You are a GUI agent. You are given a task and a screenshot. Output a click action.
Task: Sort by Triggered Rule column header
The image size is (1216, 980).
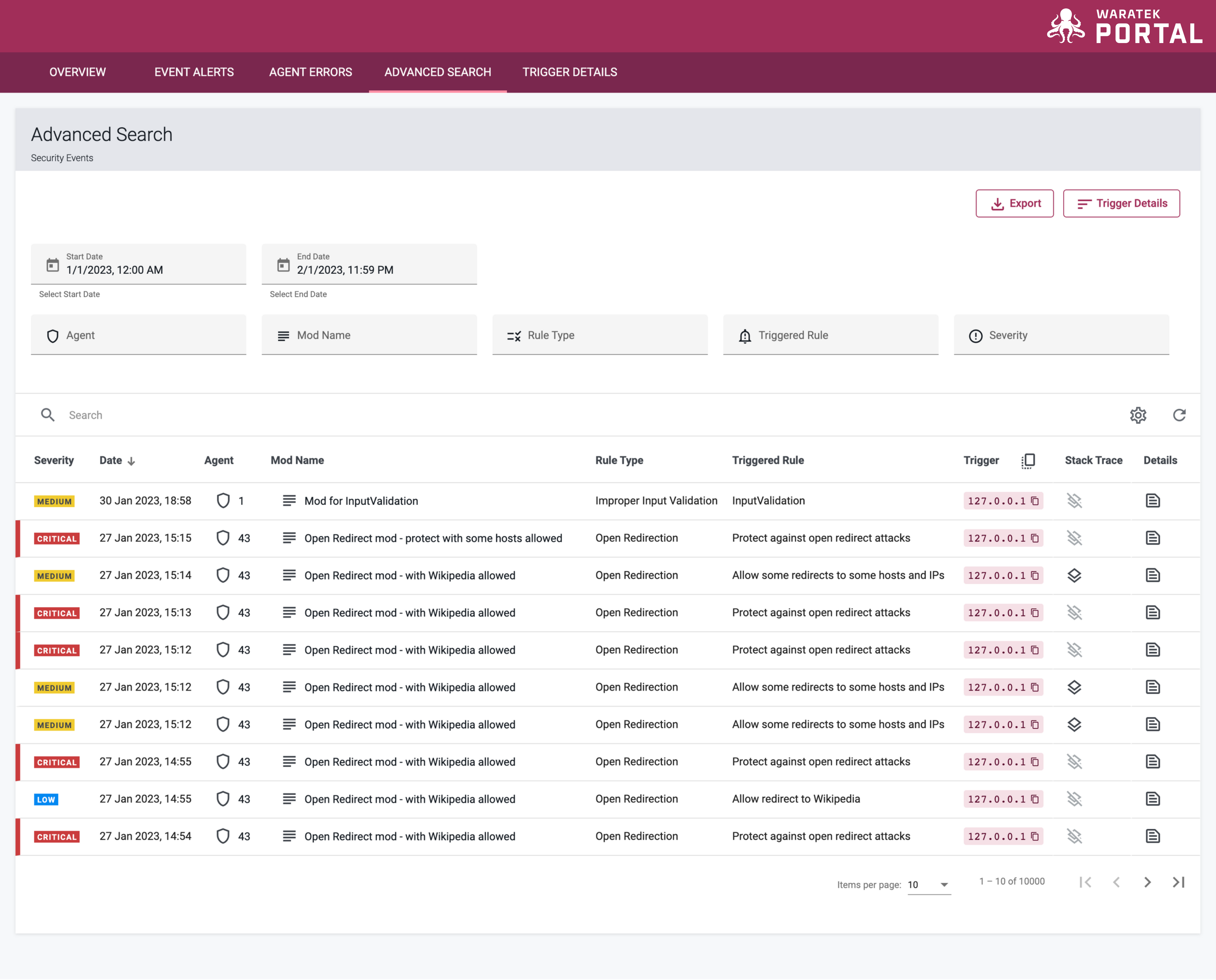[x=768, y=461]
